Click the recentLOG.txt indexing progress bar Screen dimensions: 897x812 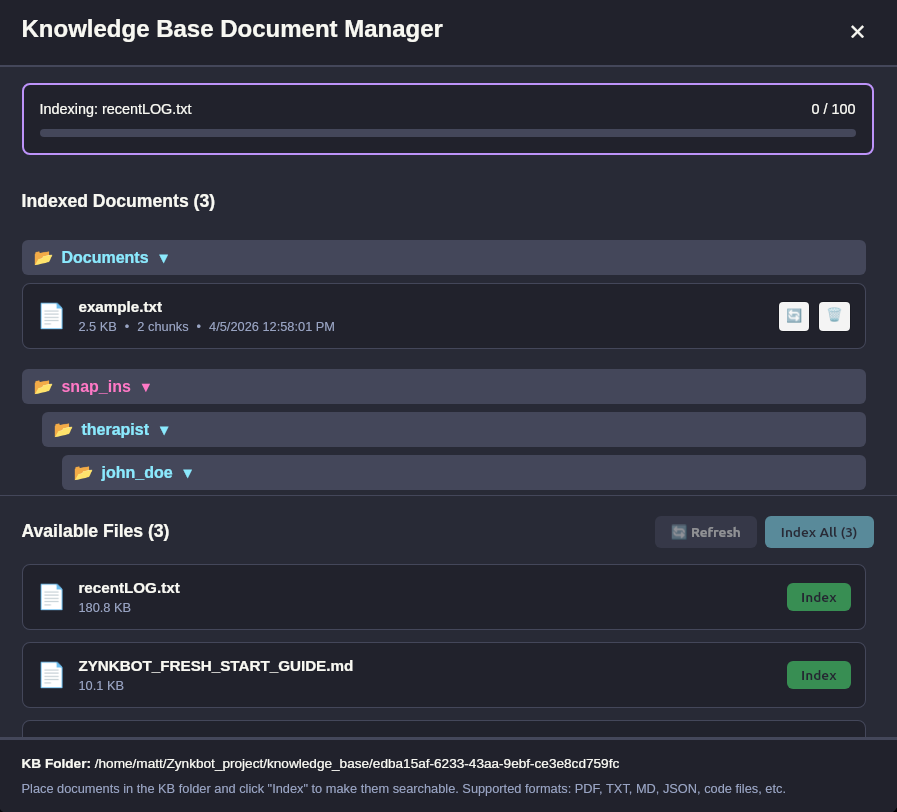click(x=448, y=133)
